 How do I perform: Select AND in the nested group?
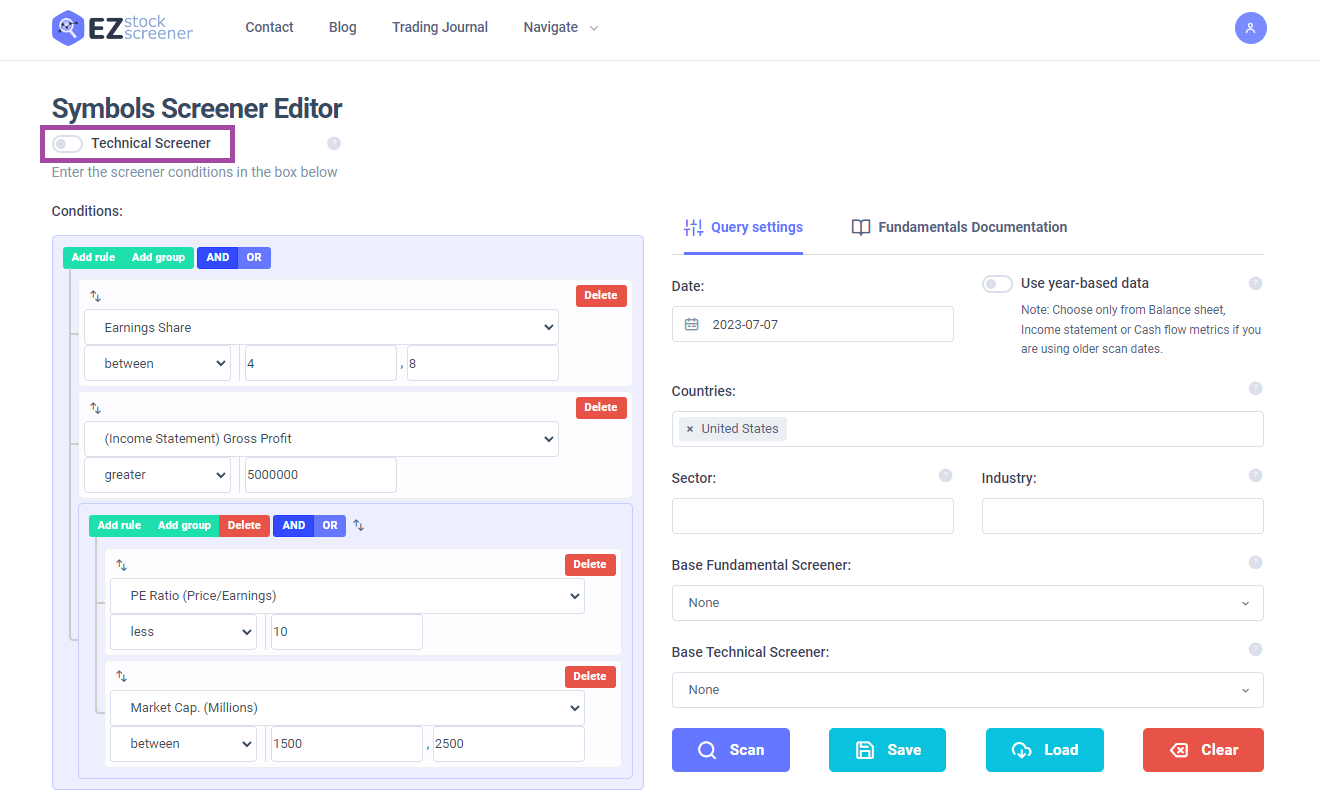click(294, 526)
